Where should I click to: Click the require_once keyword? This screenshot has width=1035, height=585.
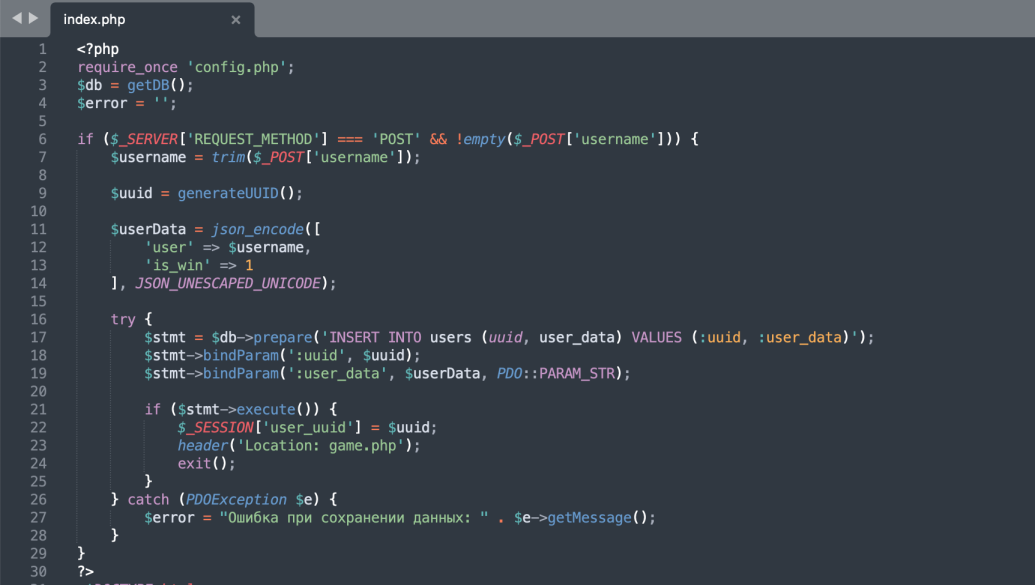(x=127, y=67)
